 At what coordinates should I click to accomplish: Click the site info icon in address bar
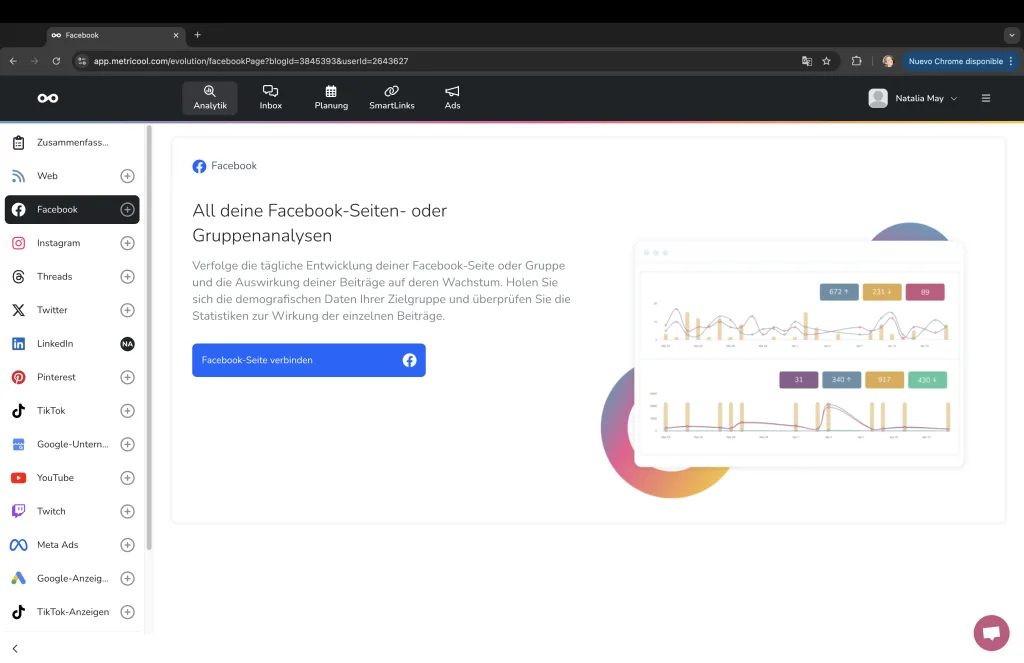(82, 61)
